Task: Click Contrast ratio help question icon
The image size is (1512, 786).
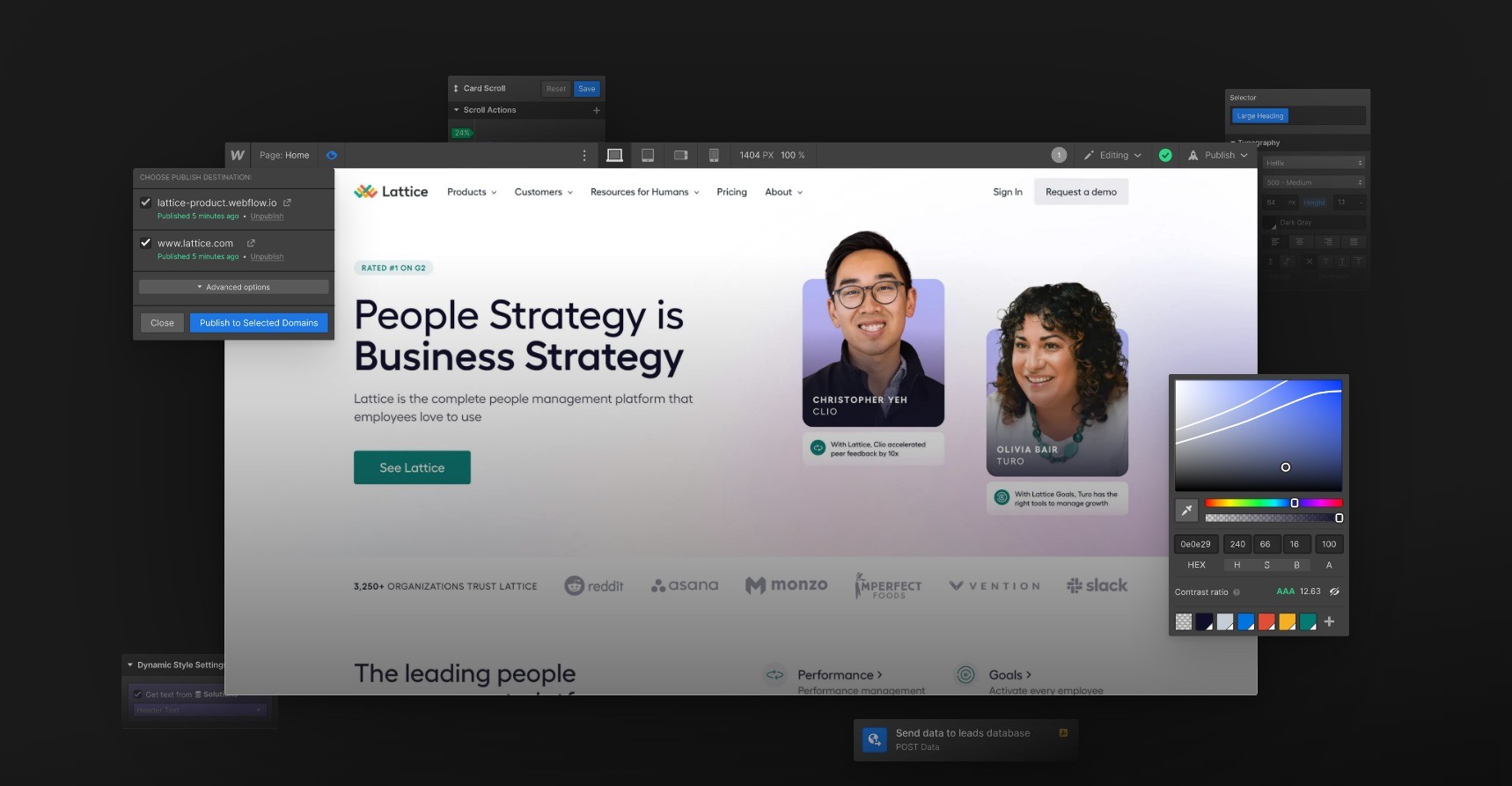Action: point(1237,592)
